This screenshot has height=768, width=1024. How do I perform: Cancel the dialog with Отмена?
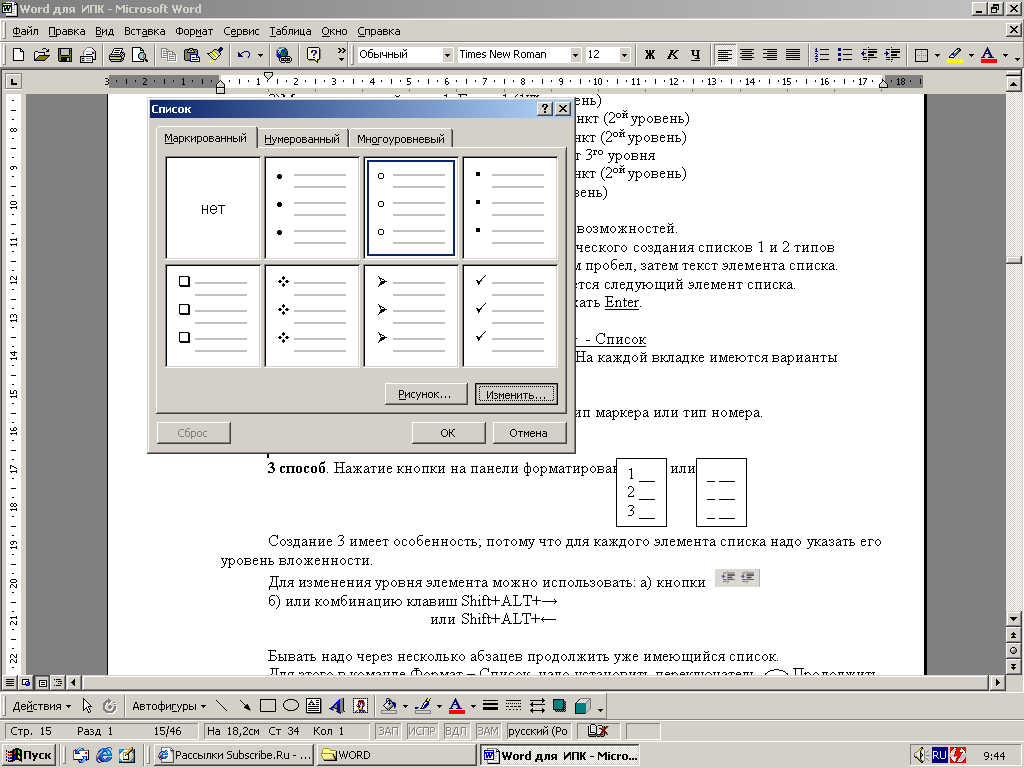coord(528,433)
